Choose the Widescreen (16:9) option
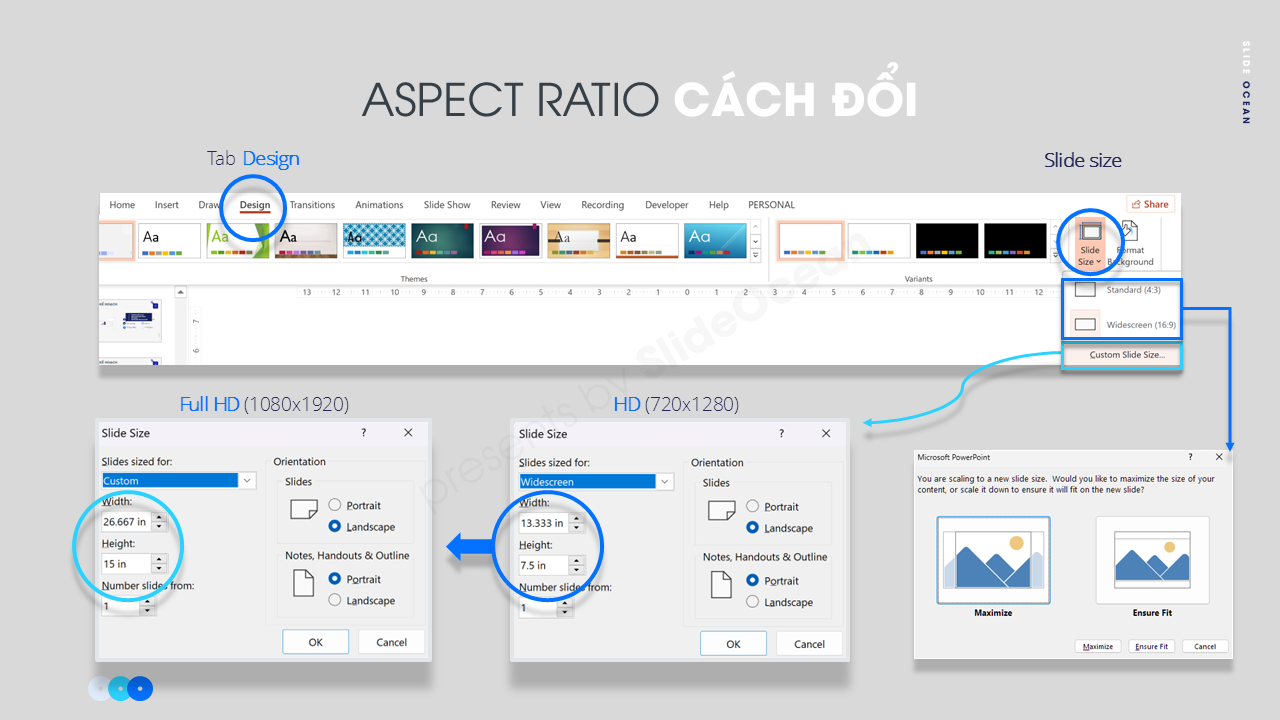The height and width of the screenshot is (720, 1280). 1121,324
